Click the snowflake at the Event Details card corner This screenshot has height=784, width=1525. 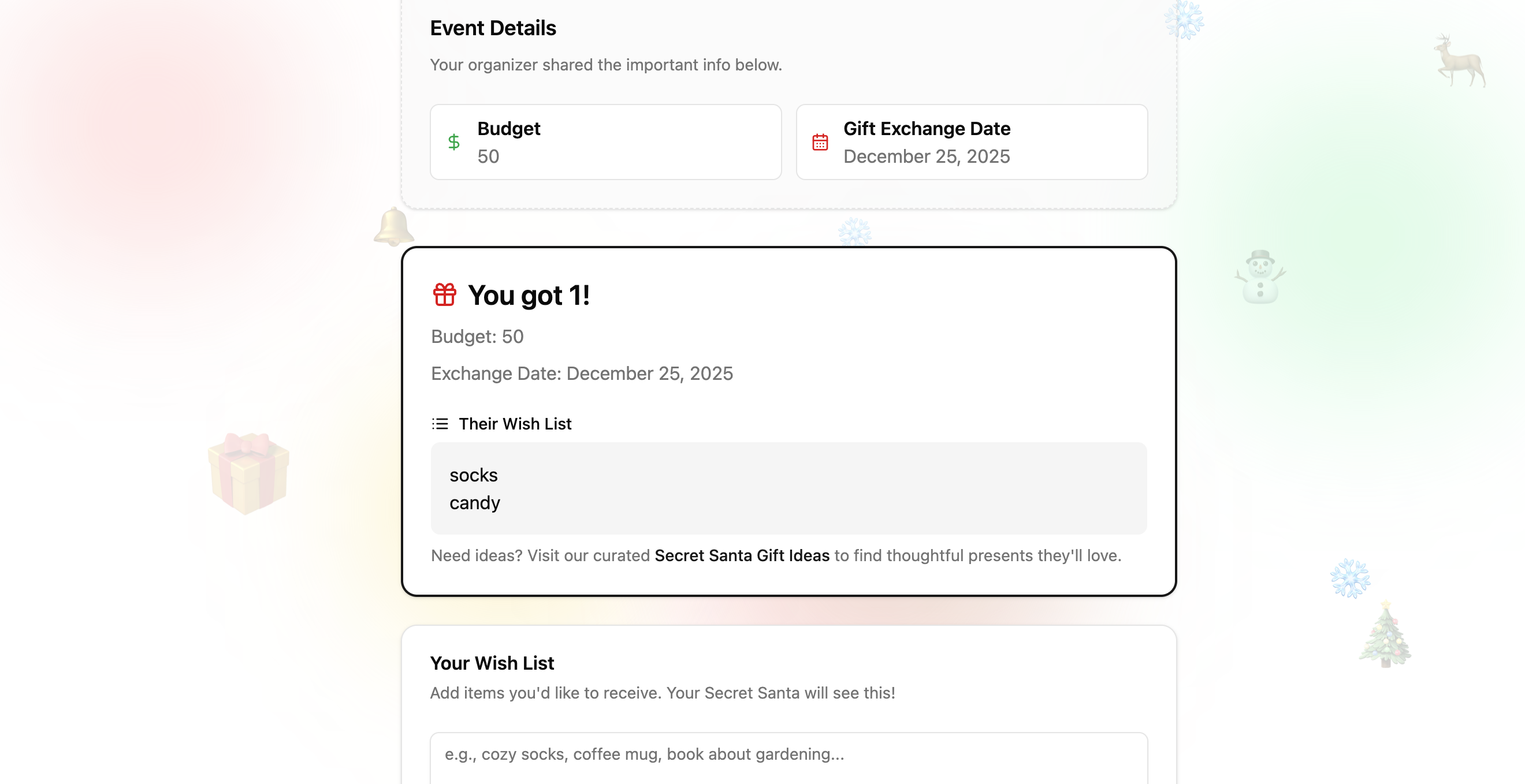click(x=1184, y=20)
